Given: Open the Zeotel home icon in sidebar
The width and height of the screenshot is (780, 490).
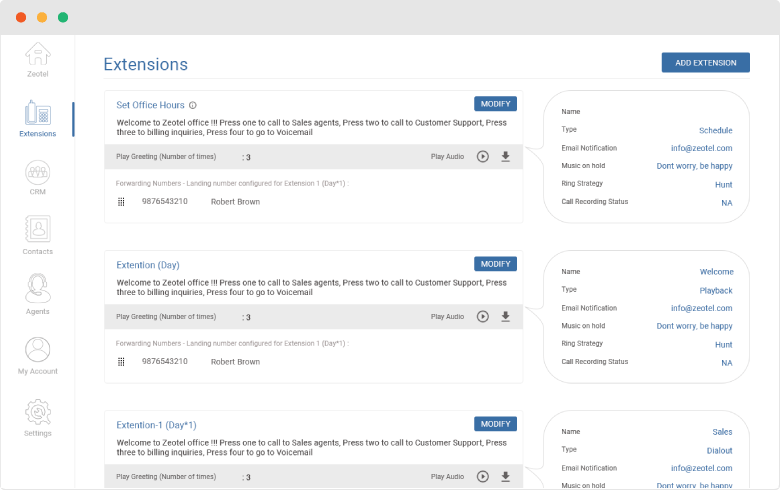Looking at the screenshot, I should 37,55.
